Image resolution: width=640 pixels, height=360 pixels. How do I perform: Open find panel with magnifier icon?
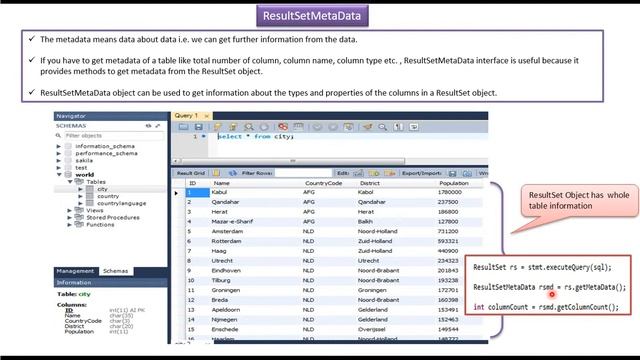point(382,127)
